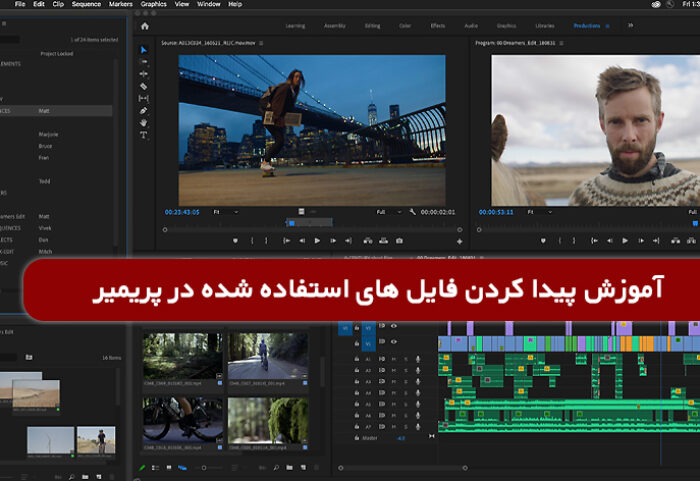Click Program monitor timecode 00:00:53:11
The width and height of the screenshot is (700, 481).
pos(496,212)
